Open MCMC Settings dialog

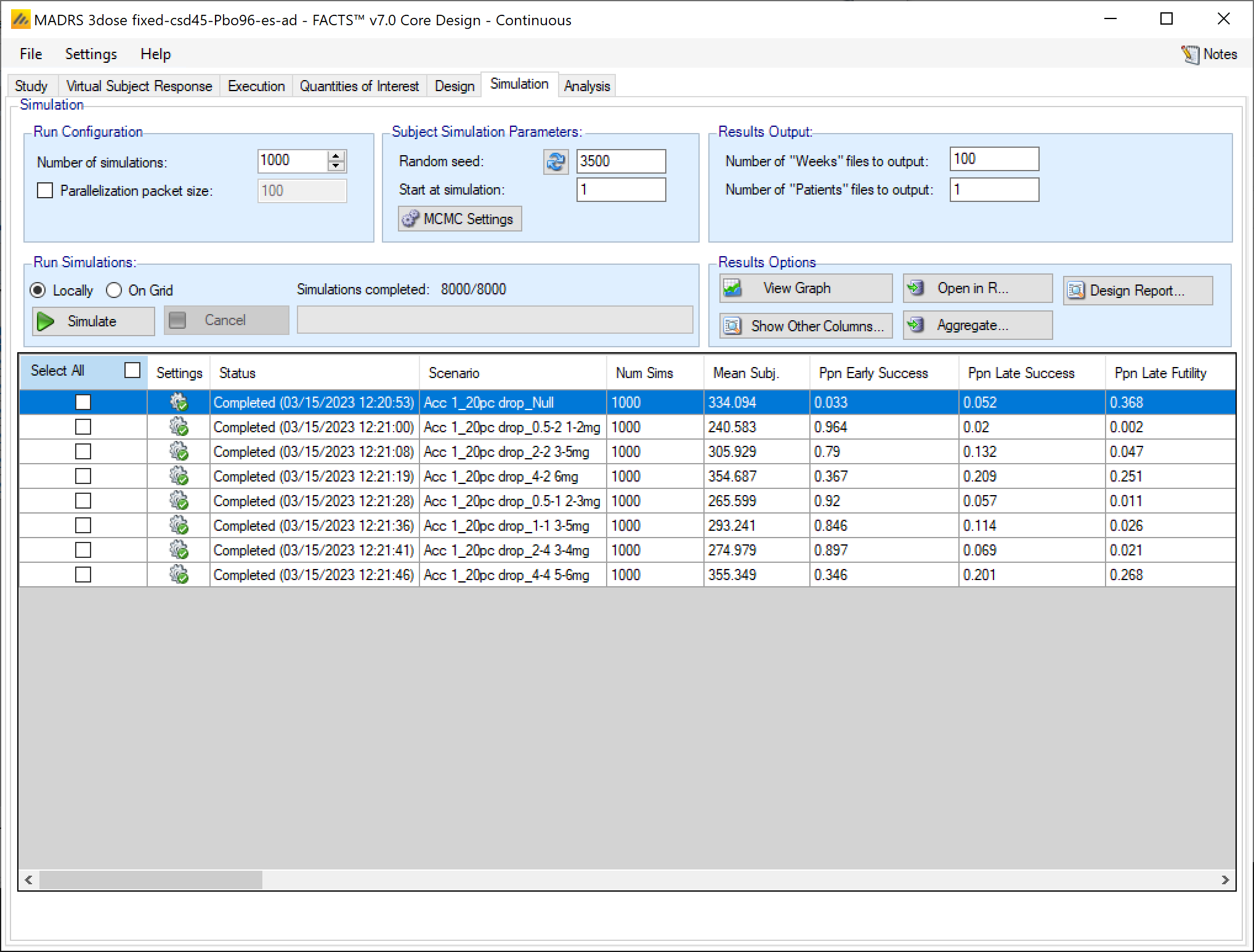point(459,219)
